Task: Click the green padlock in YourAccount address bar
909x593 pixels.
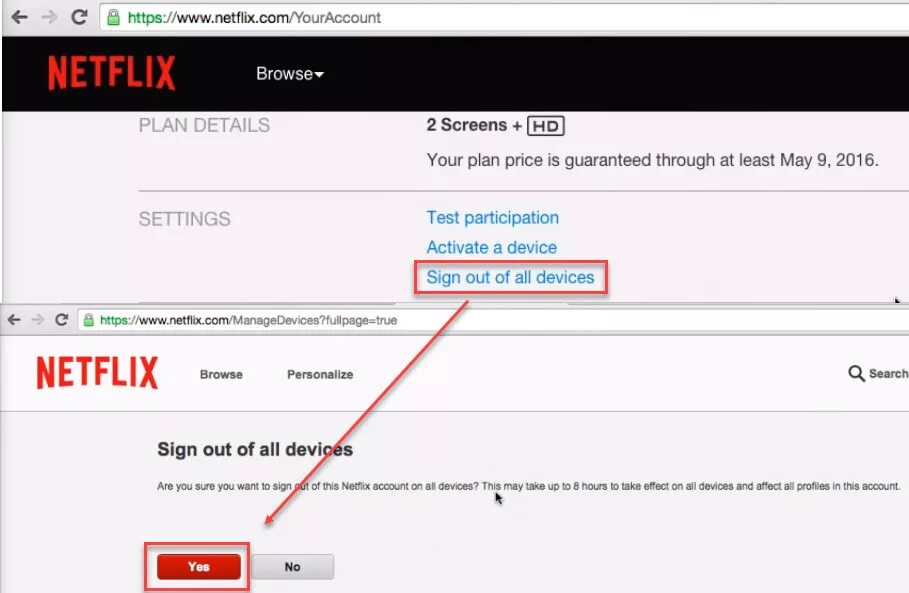Action: 114,17
